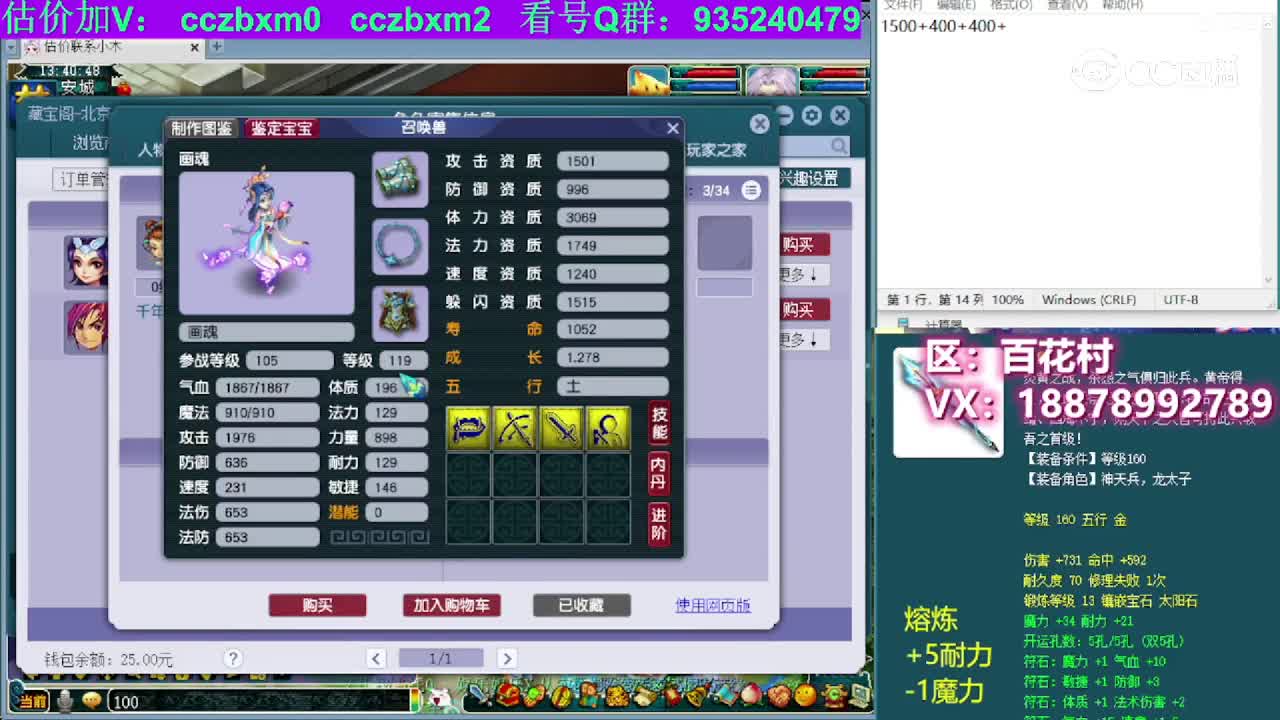Open the red-haired character avatar
The width and height of the screenshot is (1280, 720).
pos(86,326)
